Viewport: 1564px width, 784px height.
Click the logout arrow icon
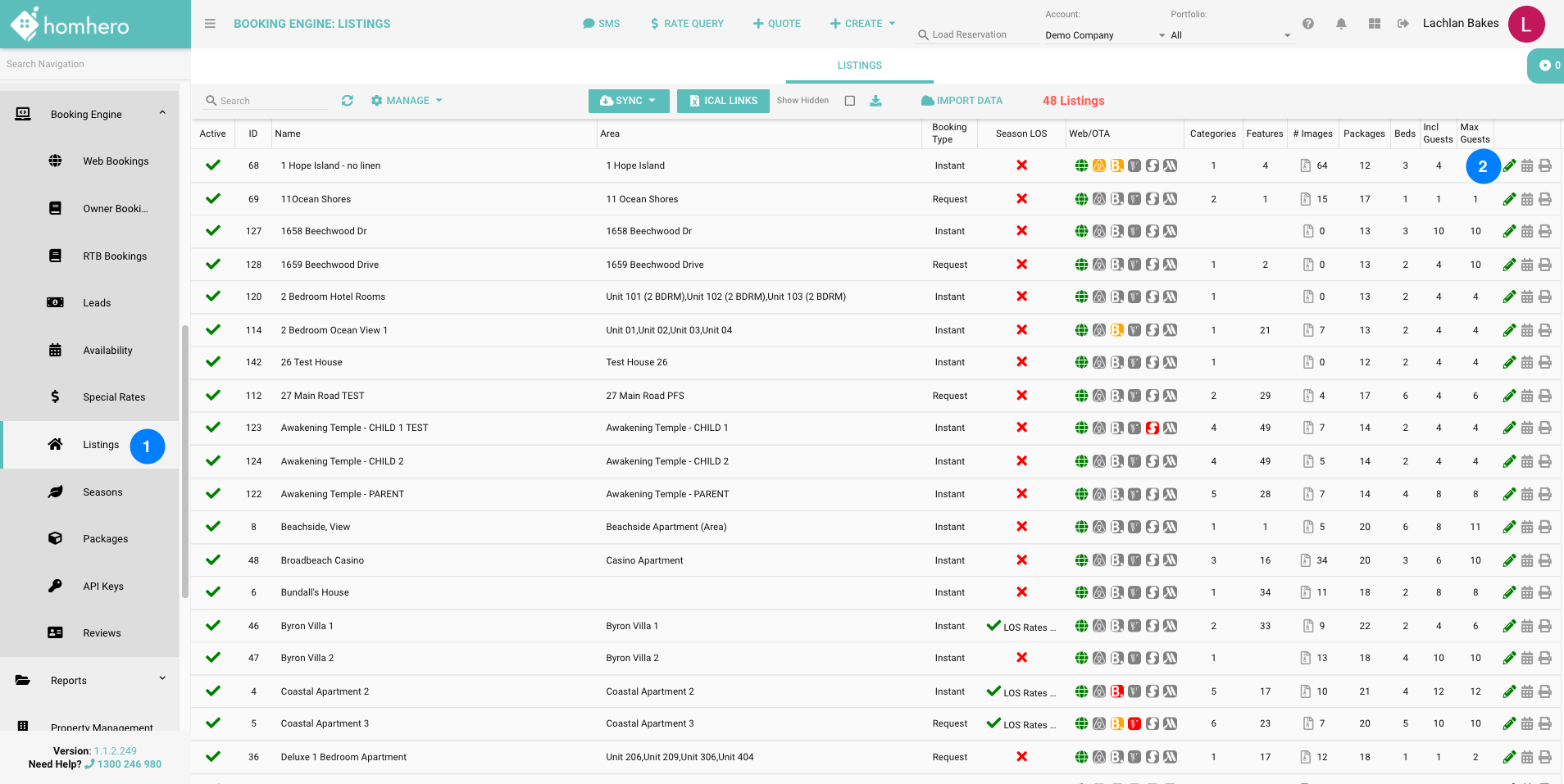[1403, 24]
